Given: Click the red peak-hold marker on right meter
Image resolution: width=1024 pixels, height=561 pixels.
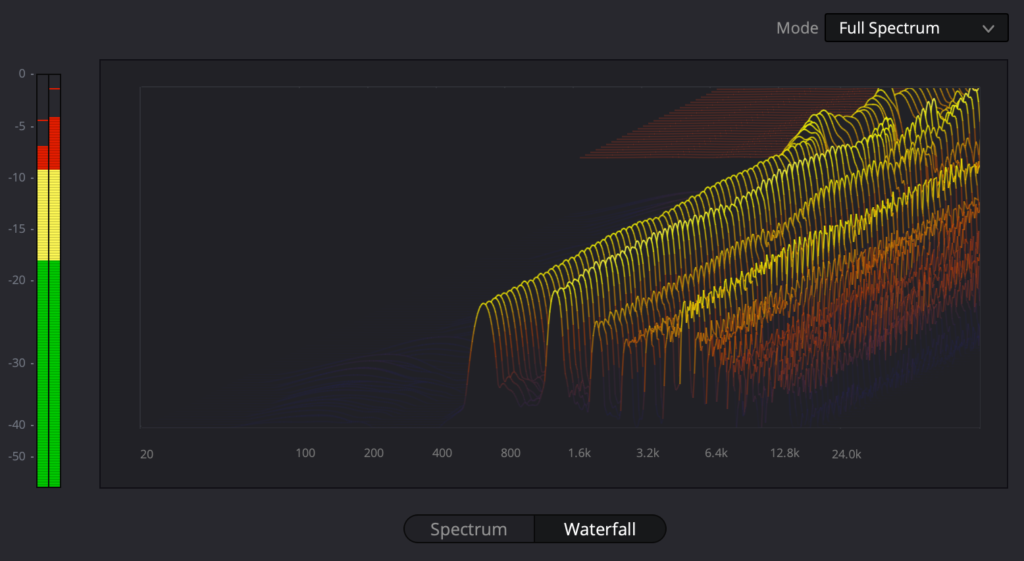Looking at the screenshot, I should (x=55, y=88).
